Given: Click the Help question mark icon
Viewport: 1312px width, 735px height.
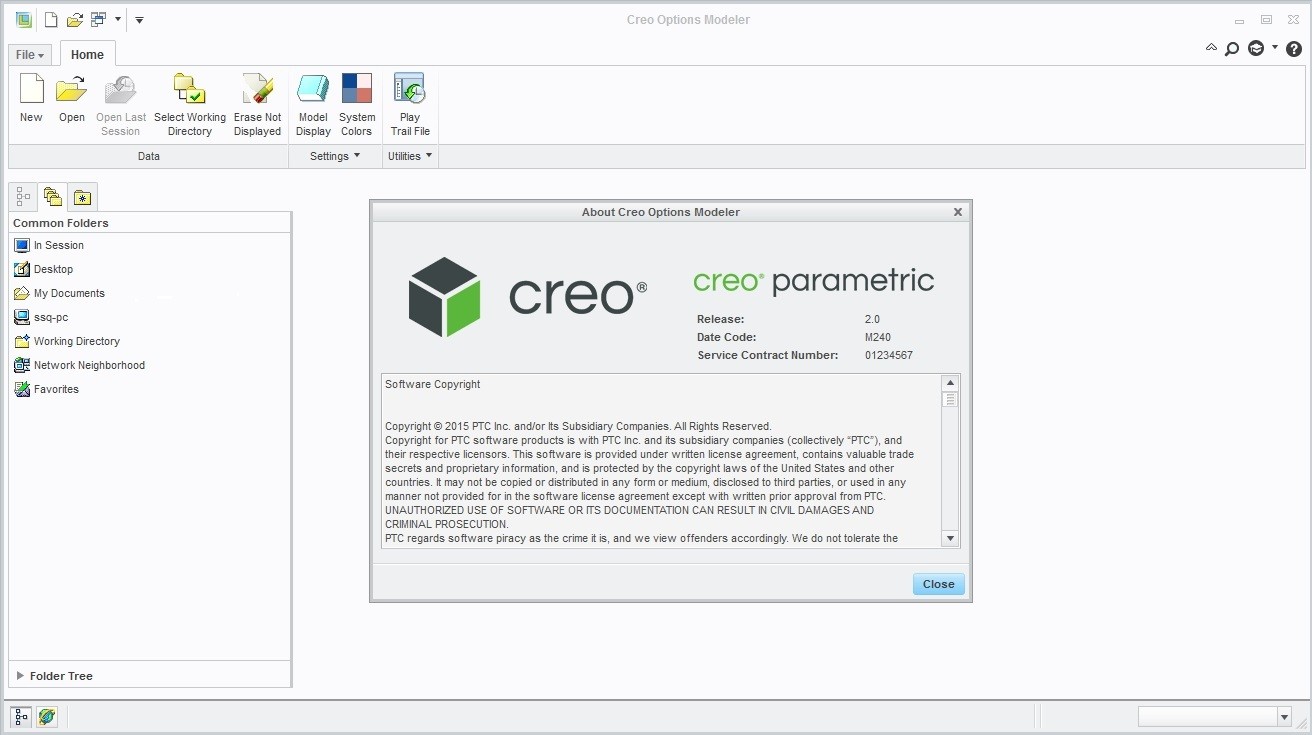Looking at the screenshot, I should coord(1294,48).
